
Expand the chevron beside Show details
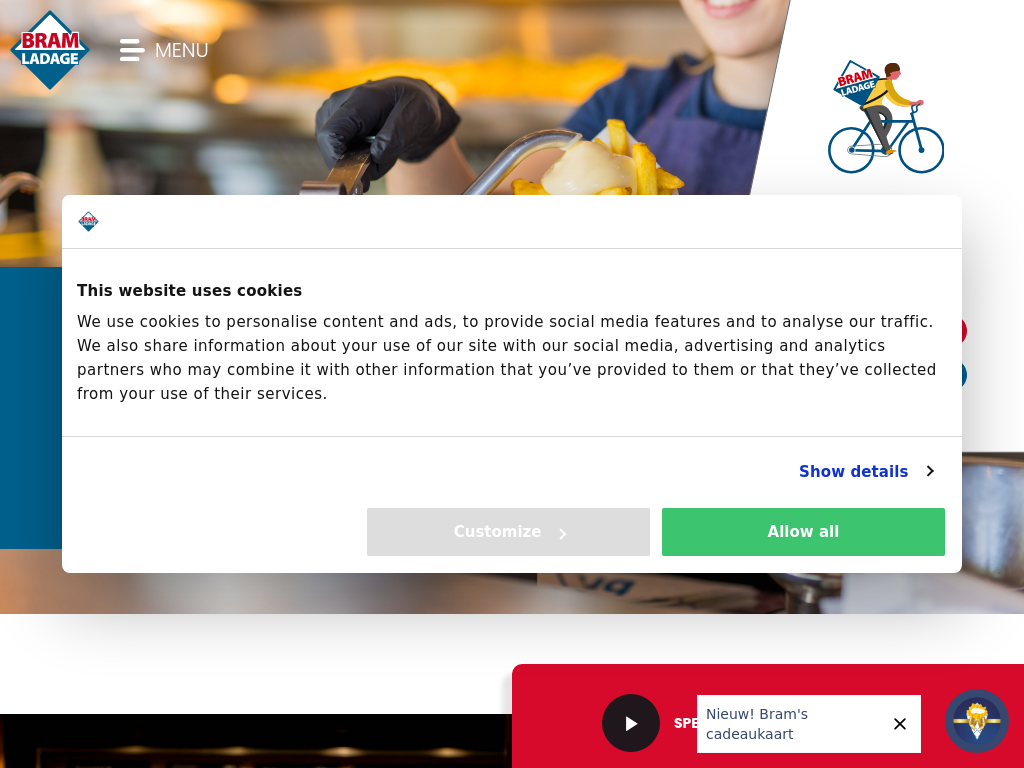(x=931, y=471)
